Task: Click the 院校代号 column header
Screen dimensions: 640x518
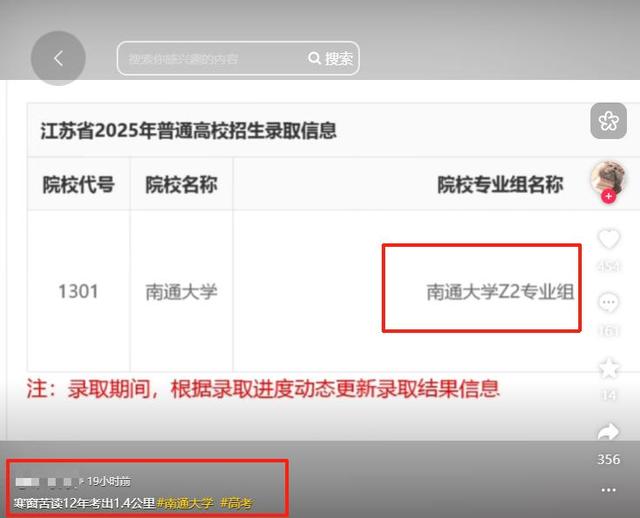Action: [78, 184]
